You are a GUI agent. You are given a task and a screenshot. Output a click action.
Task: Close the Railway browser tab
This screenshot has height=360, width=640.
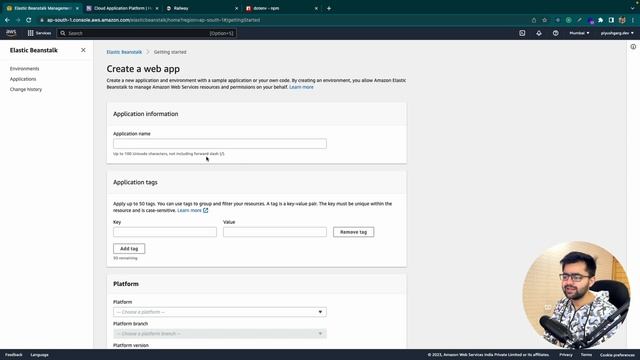pyautogui.click(x=236, y=8)
